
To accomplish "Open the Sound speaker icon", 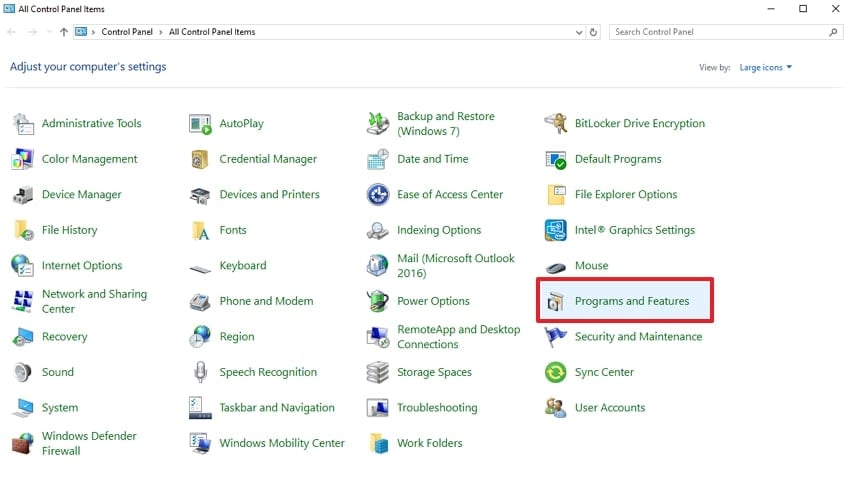I will 23,373.
